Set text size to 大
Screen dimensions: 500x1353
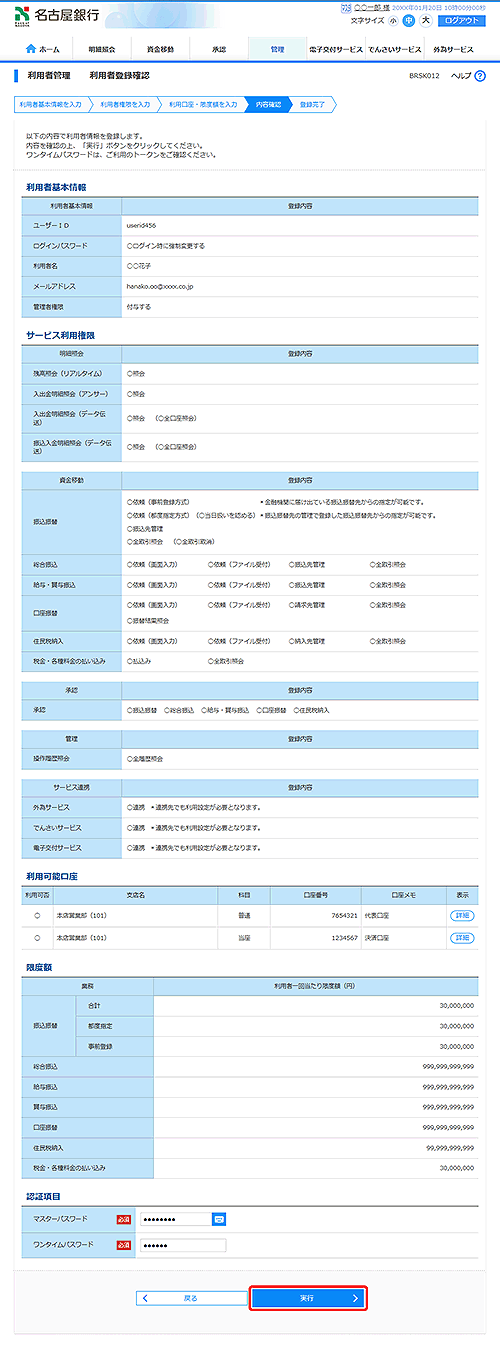point(425,20)
